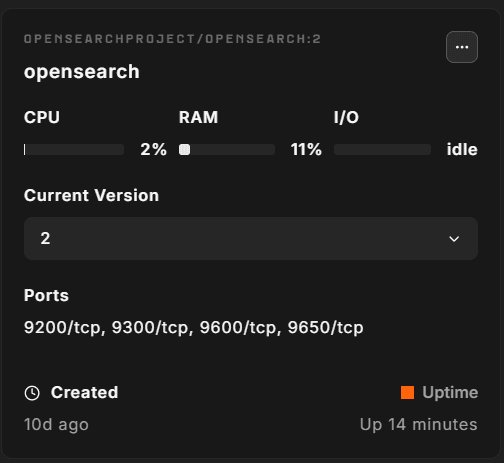The width and height of the screenshot is (504, 463).
Task: Click the 2% CPU value
Action: 153,149
